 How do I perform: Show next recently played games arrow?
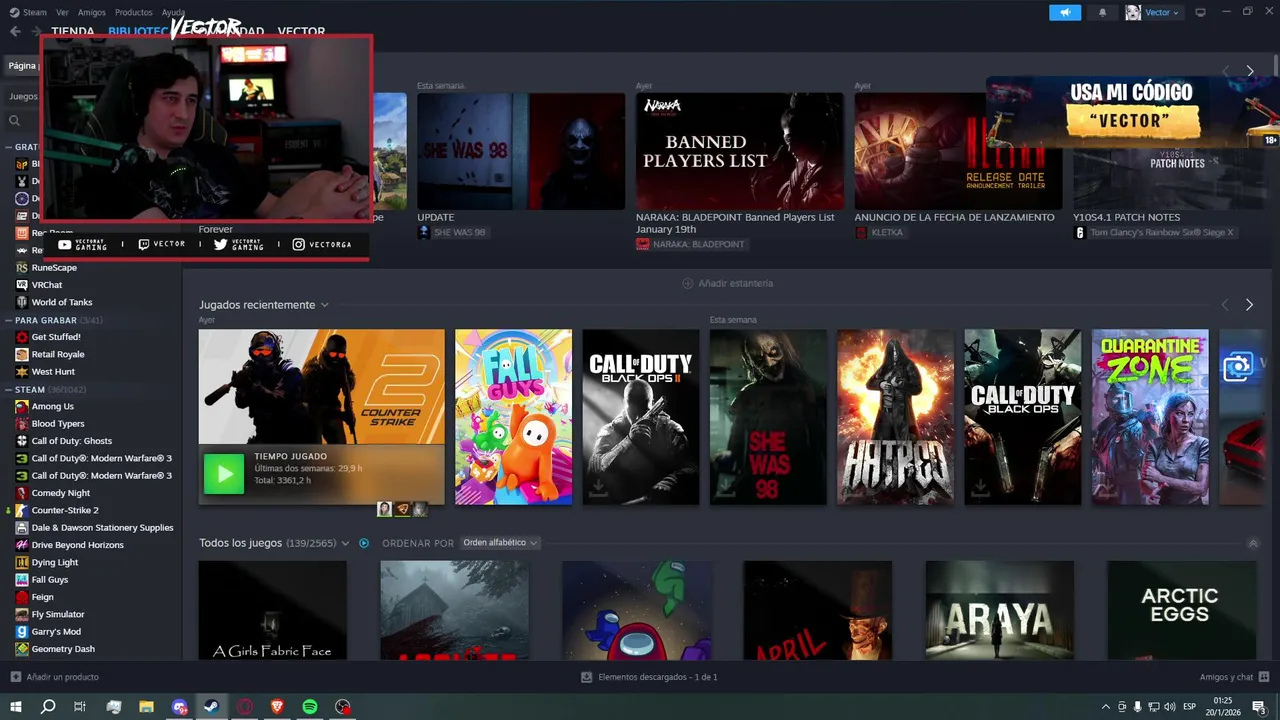(1249, 304)
